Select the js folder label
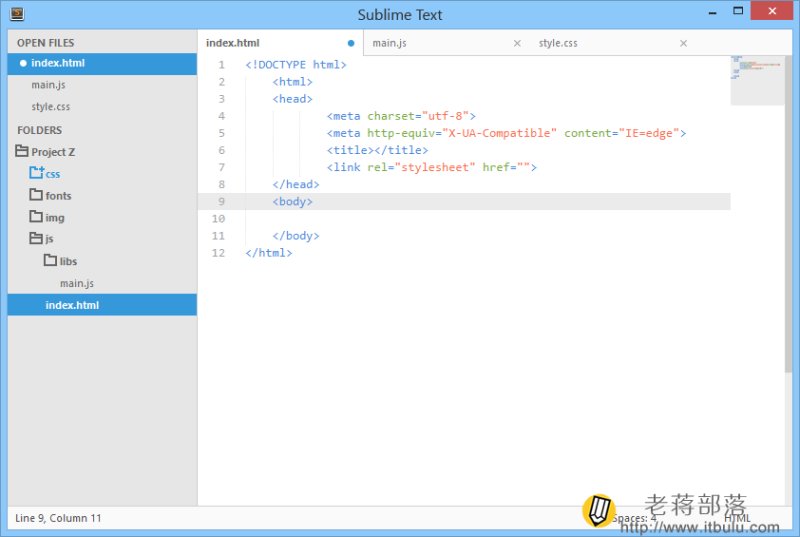 click(49, 239)
